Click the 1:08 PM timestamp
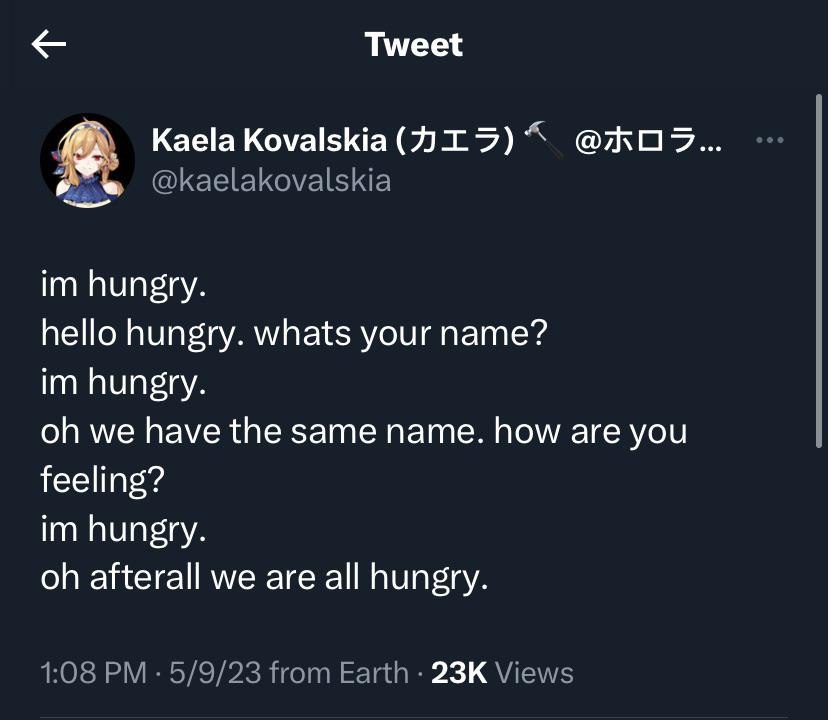The height and width of the screenshot is (720, 828). click(x=93, y=673)
